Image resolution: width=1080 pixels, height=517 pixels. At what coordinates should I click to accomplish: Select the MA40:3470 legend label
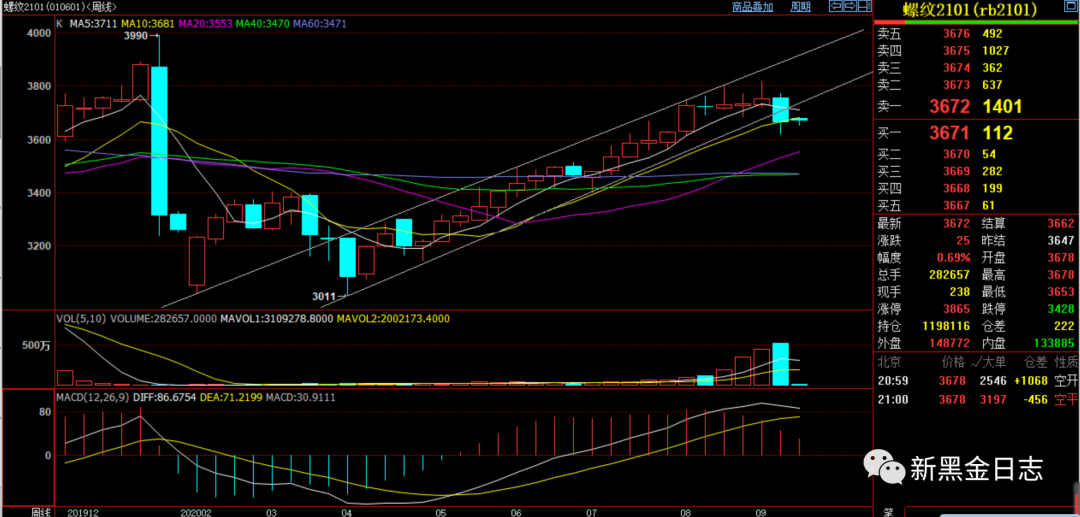pos(263,23)
